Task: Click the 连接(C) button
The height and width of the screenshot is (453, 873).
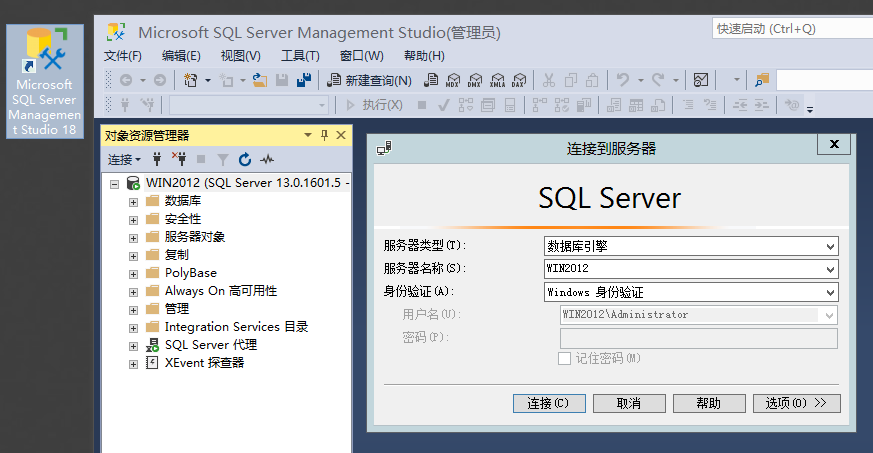Action: click(548, 403)
